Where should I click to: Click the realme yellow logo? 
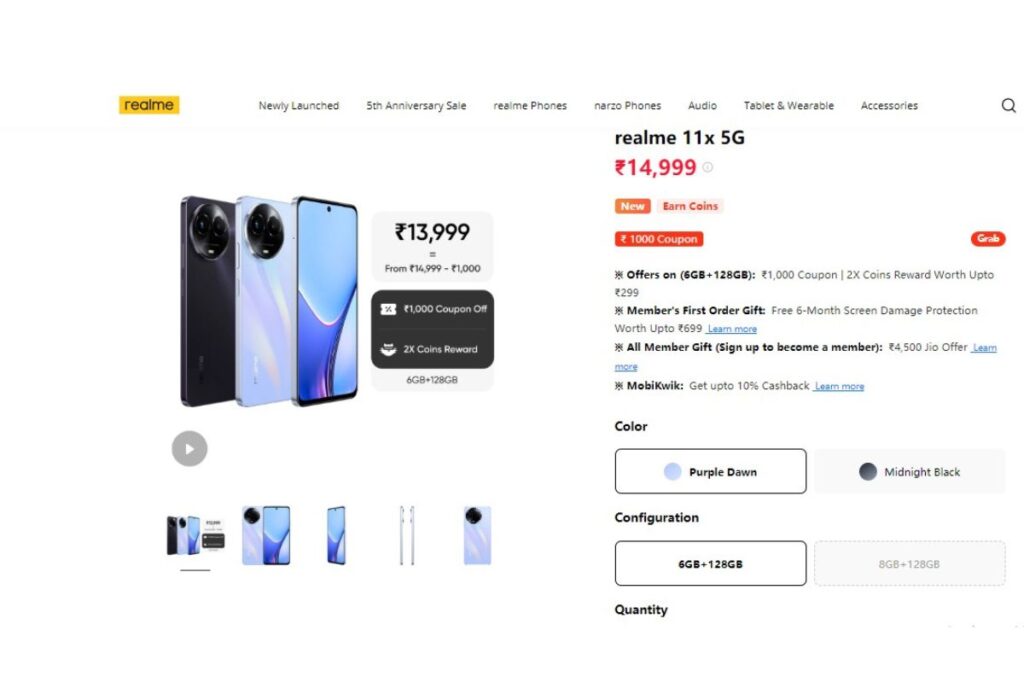[x=149, y=105]
